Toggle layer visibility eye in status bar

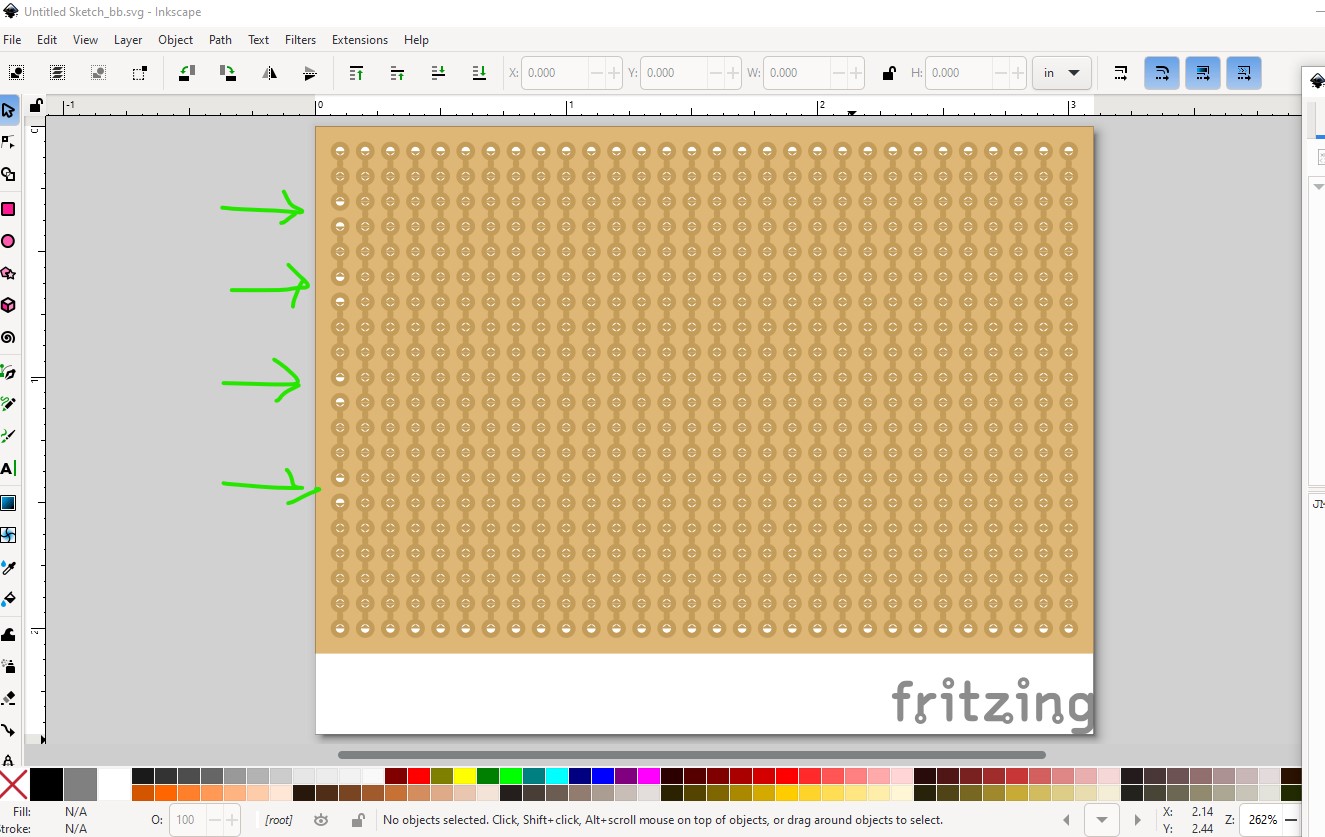pos(321,820)
